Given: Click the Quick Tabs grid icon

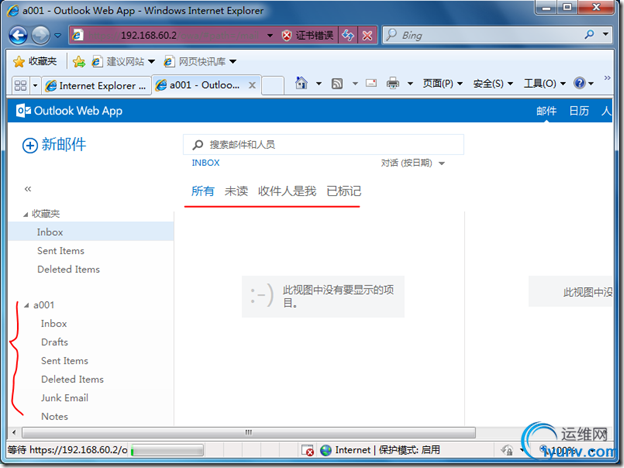Looking at the screenshot, I should (x=20, y=85).
